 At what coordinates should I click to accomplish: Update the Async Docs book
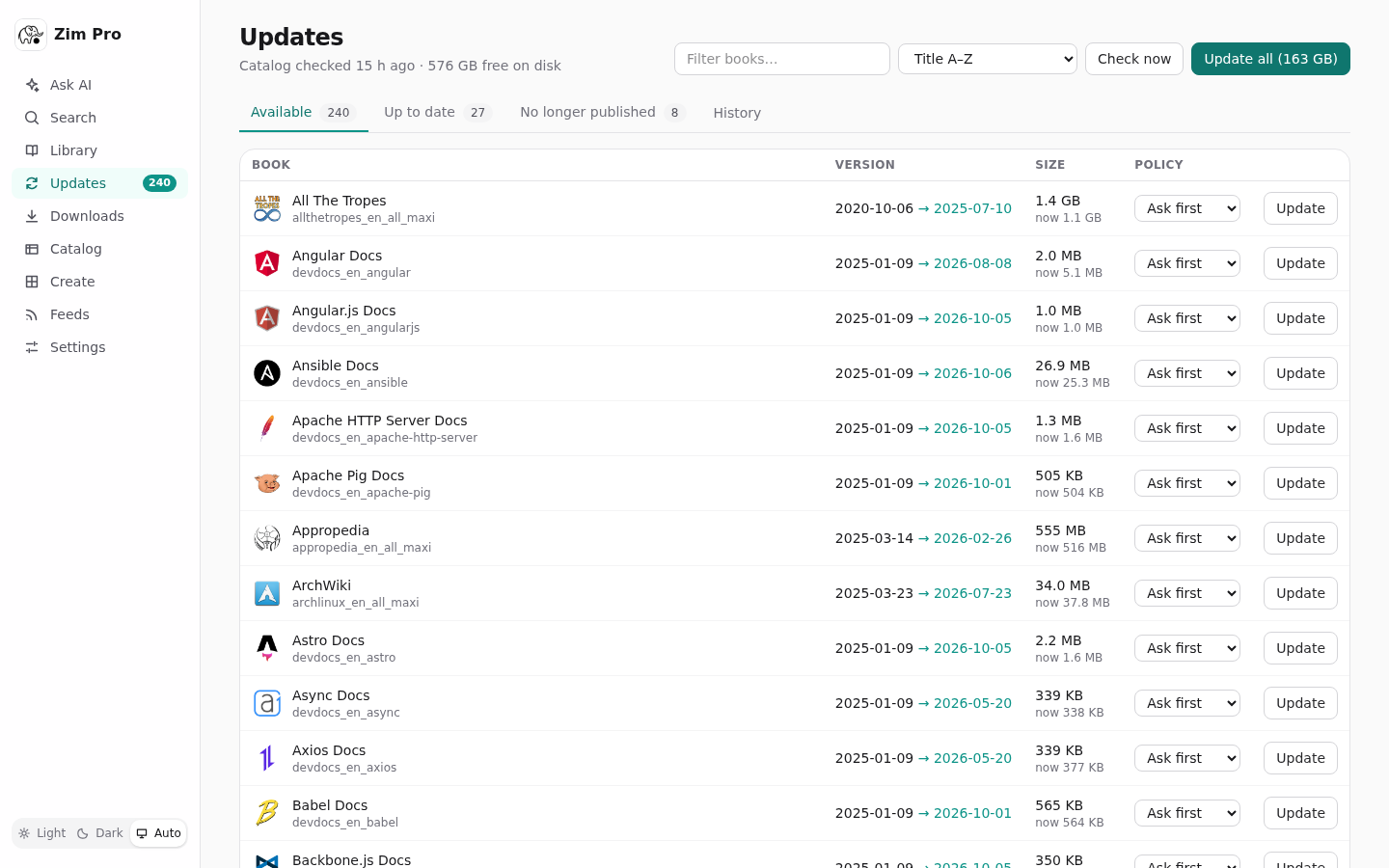point(1300,703)
